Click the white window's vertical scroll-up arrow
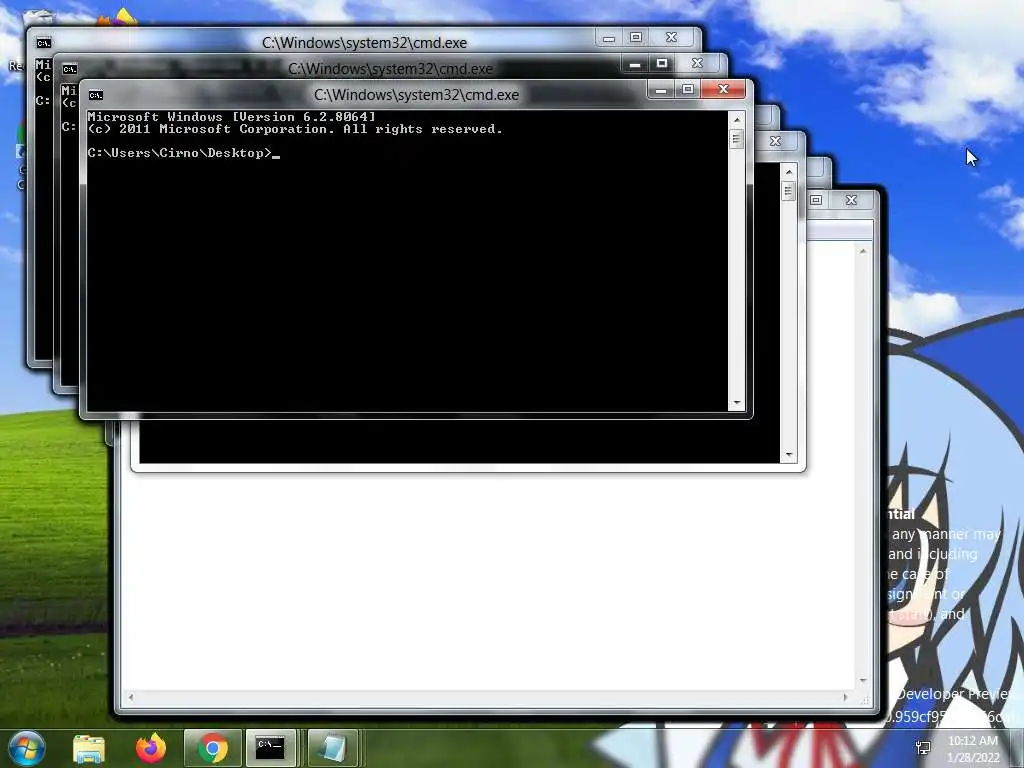The image size is (1024, 768). [863, 251]
